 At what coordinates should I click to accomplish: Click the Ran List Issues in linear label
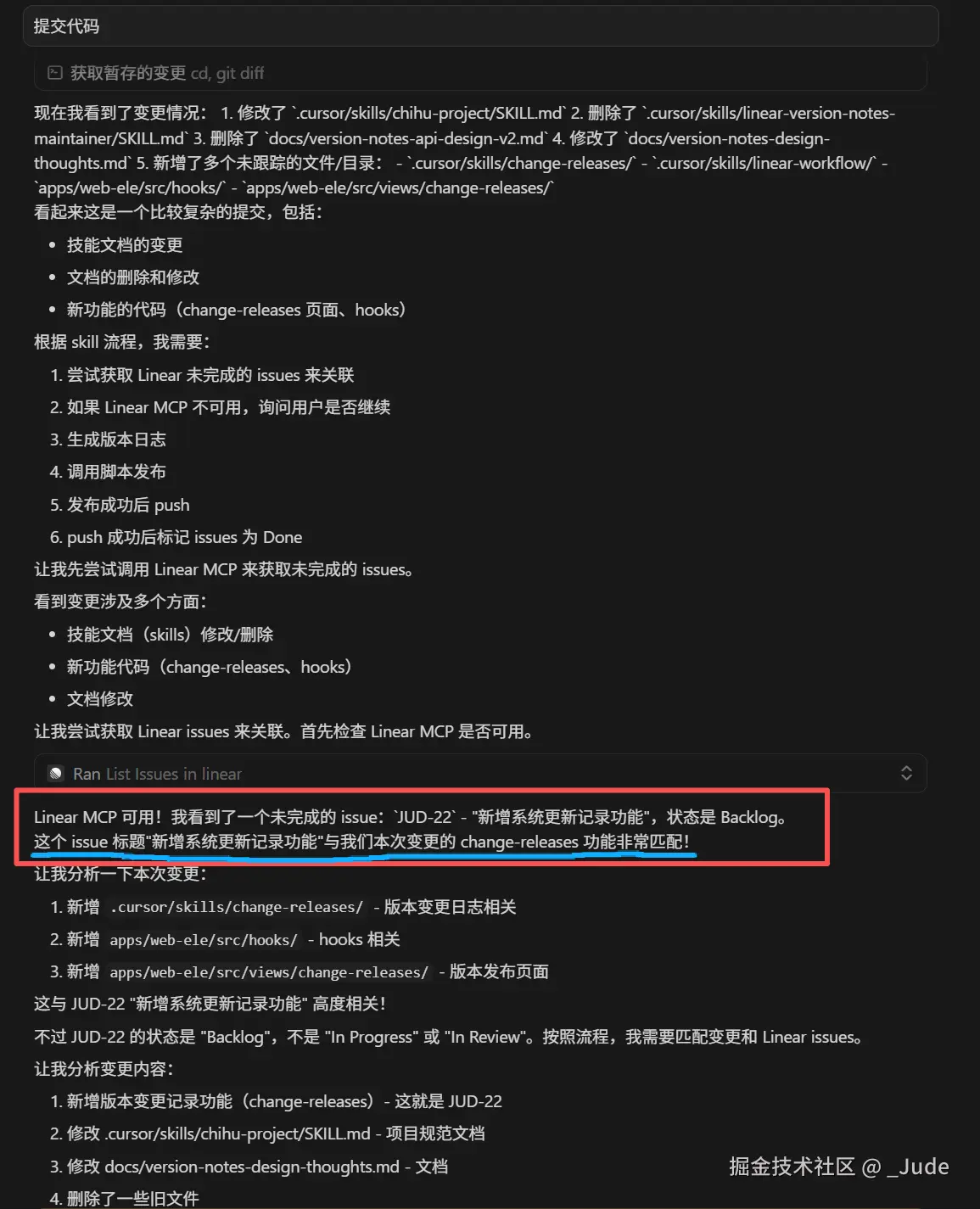pyautogui.click(x=157, y=774)
